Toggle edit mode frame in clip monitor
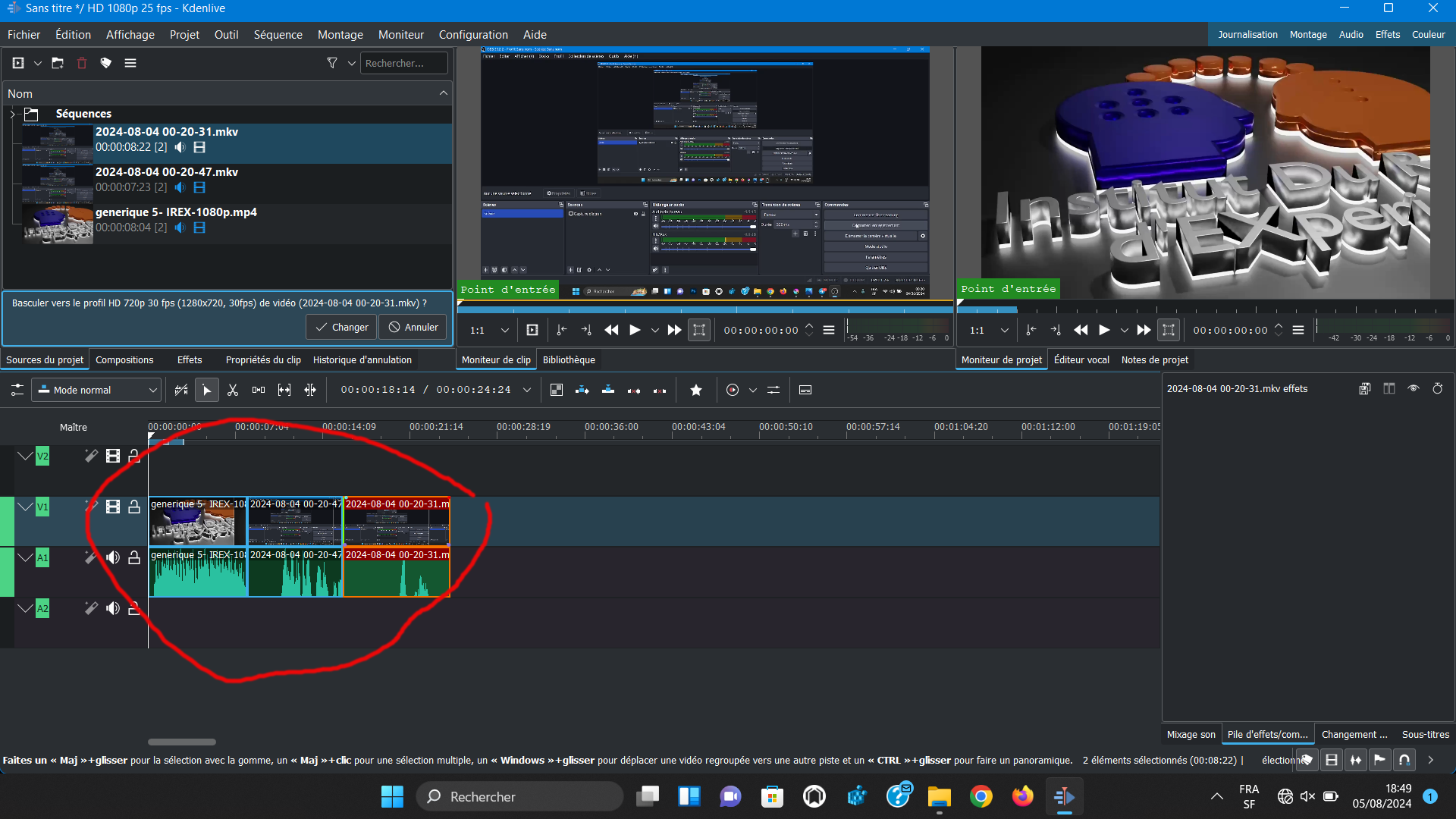This screenshot has width=1456, height=819. [x=699, y=330]
